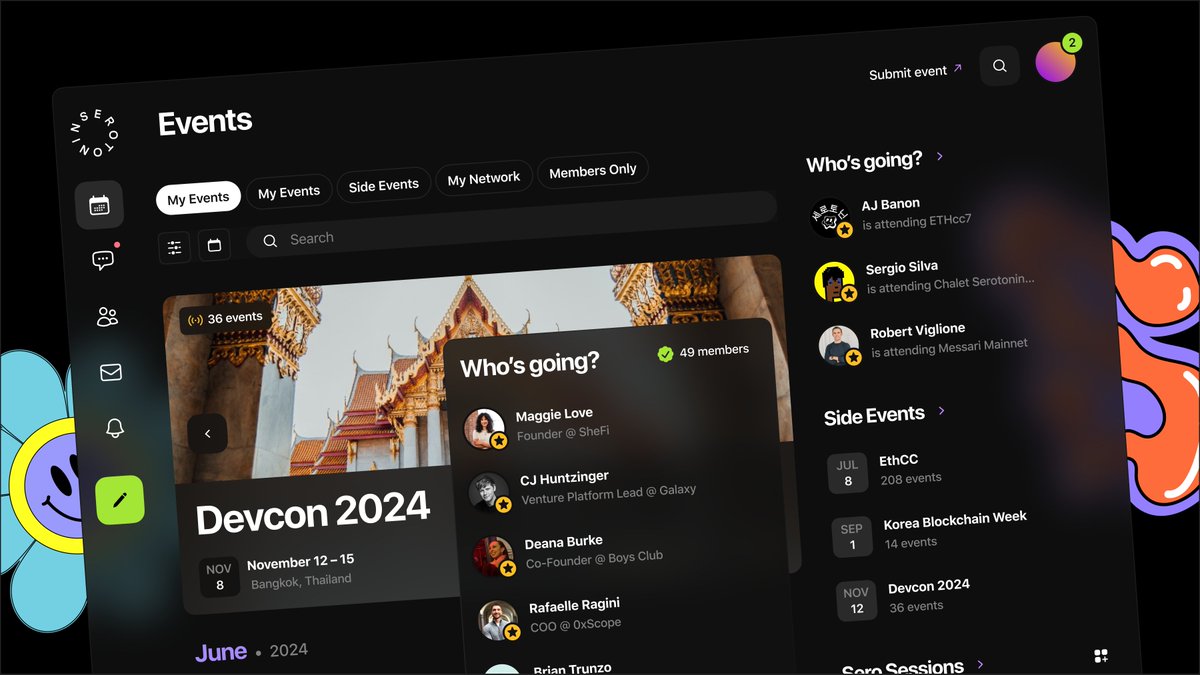Click the Maggie Love name

[x=554, y=414]
